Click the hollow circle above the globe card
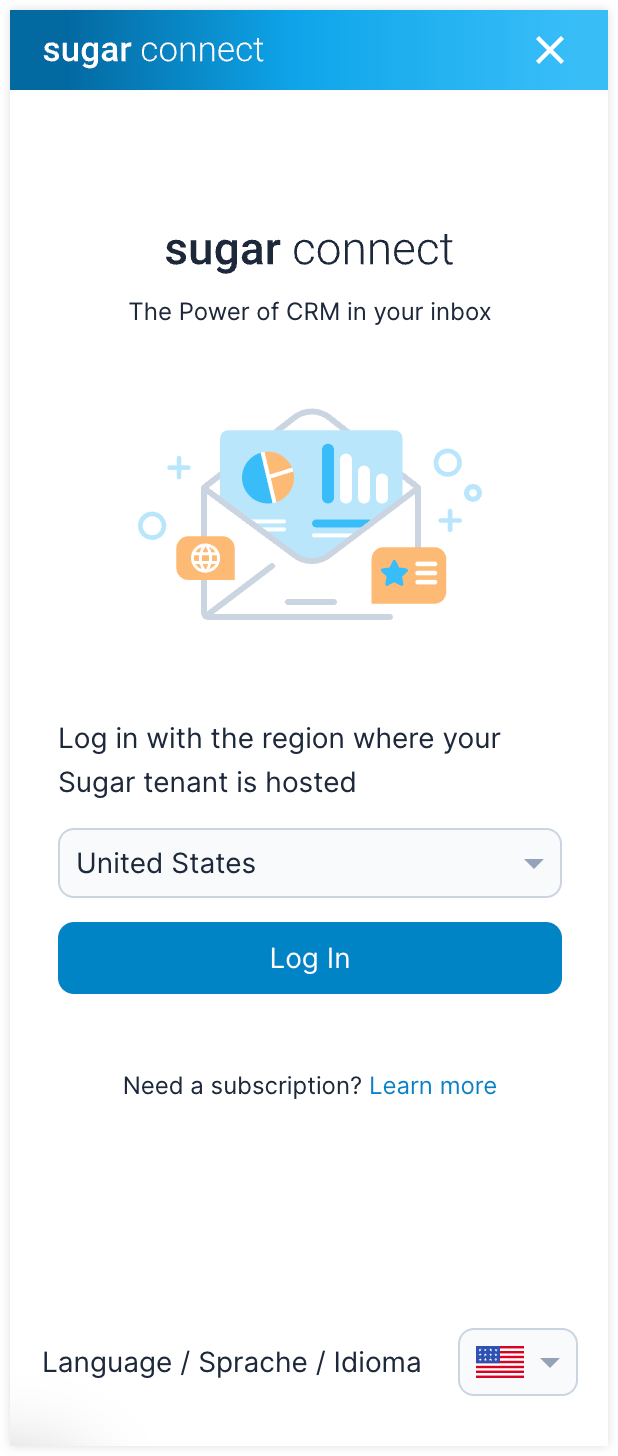Screen dimensions: 618x1456 [x=152, y=524]
